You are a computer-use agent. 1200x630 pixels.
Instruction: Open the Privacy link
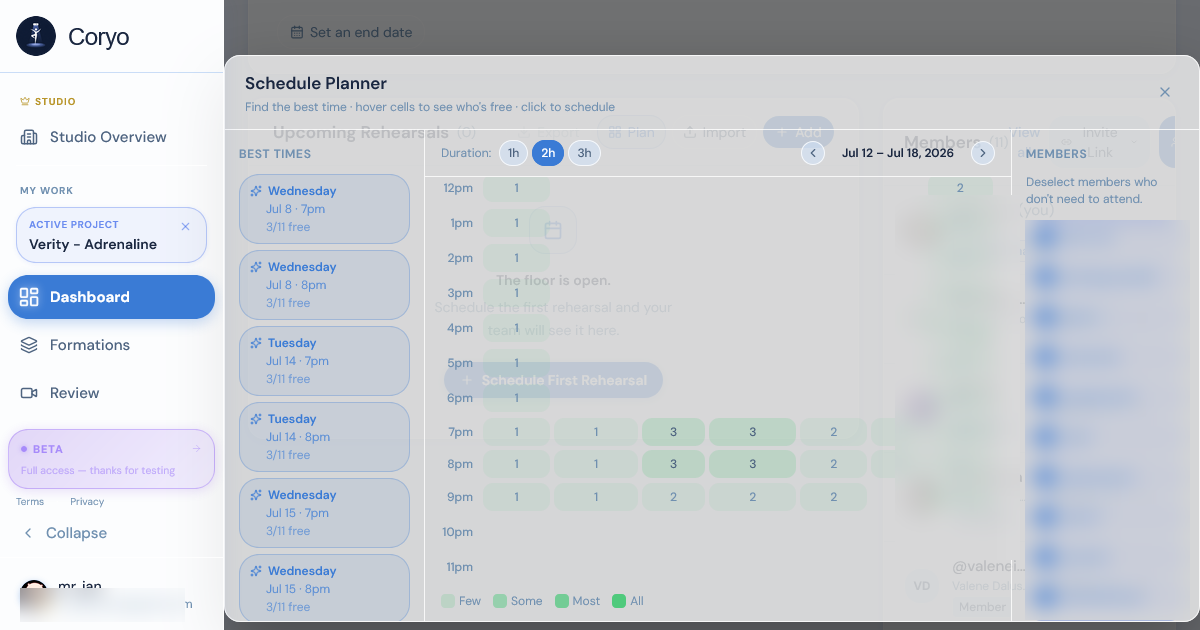click(x=87, y=502)
